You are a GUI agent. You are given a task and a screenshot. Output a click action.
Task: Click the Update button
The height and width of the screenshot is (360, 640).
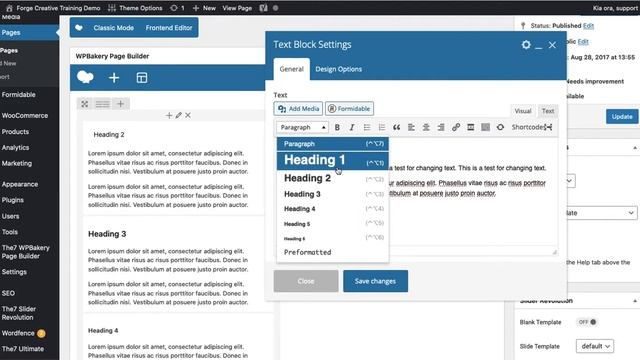pyautogui.click(x=622, y=117)
